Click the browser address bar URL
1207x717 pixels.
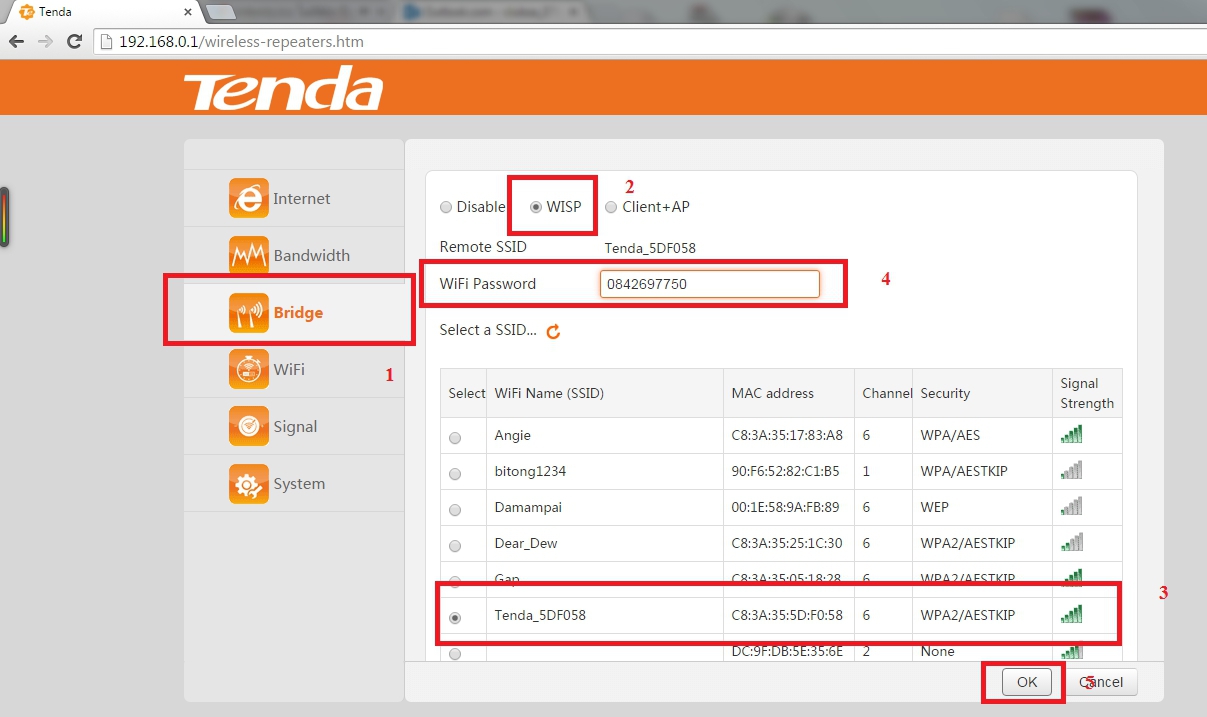[241, 42]
